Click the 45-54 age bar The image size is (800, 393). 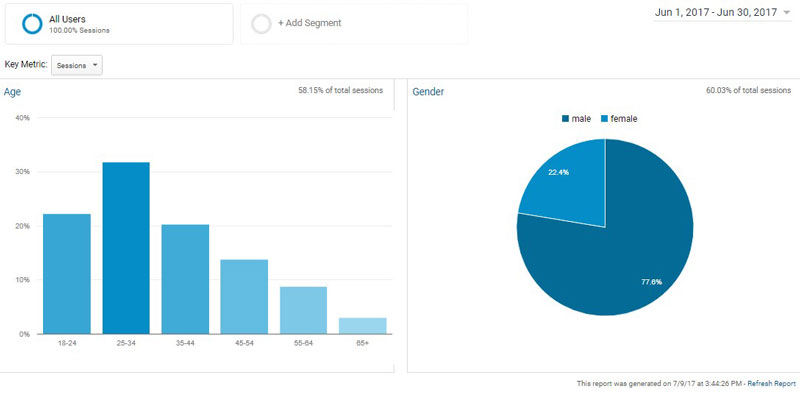(x=244, y=297)
